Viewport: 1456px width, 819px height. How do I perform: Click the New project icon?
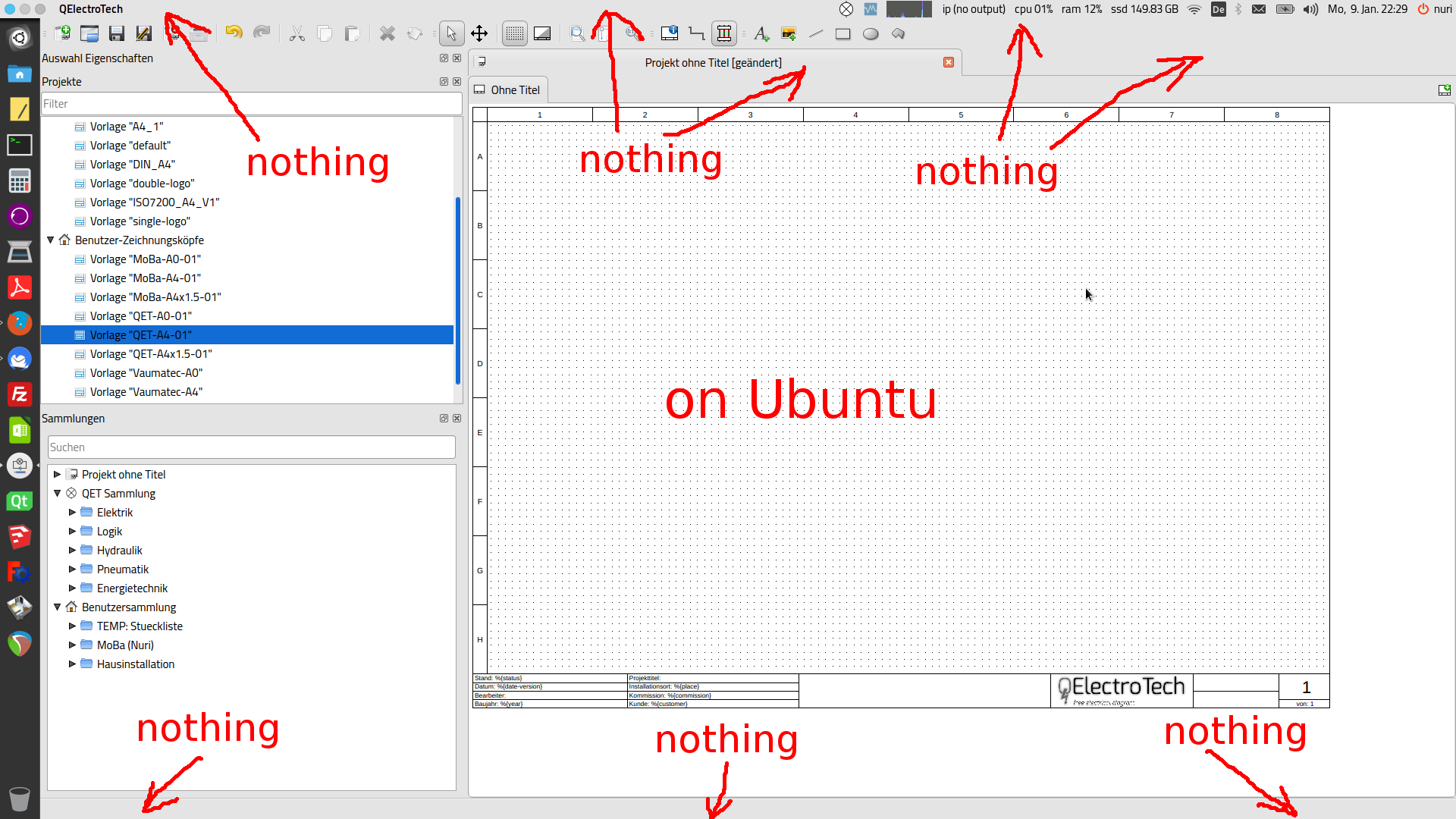coord(63,33)
